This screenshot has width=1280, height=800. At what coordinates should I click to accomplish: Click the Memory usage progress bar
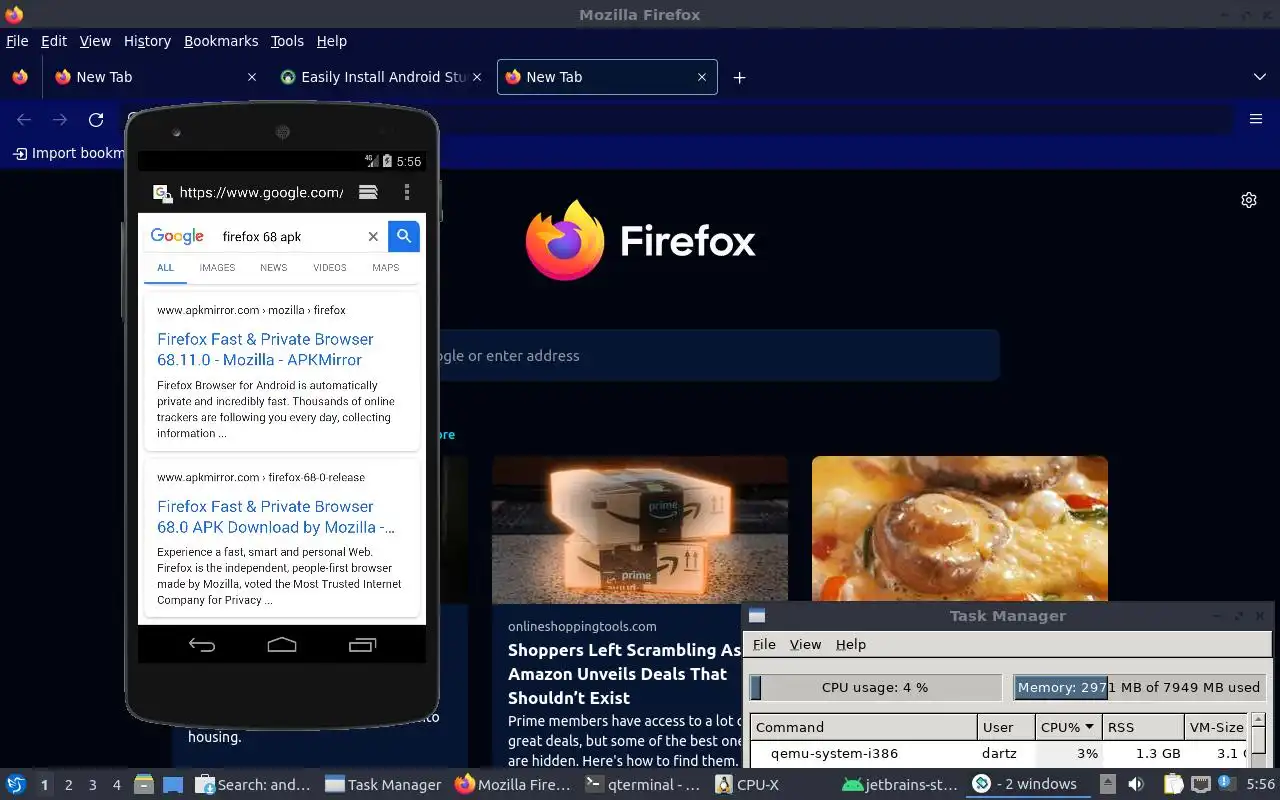point(1140,687)
